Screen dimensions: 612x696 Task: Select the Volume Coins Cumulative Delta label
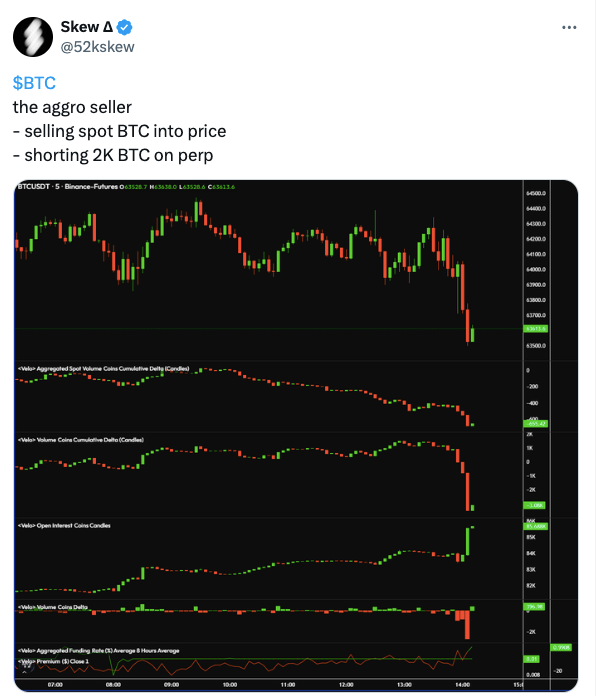tap(81, 440)
